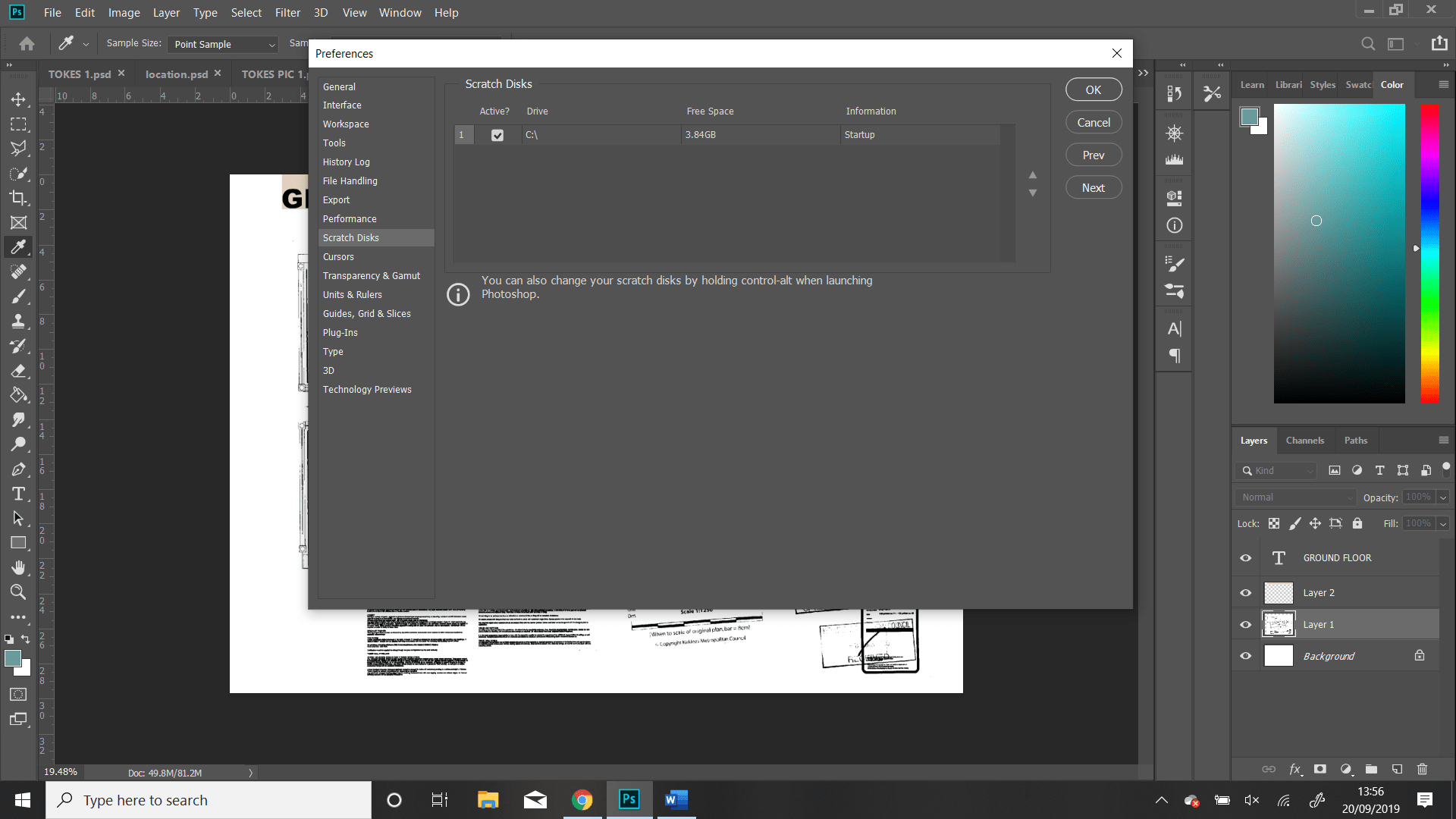
Task: Select the Crop tool
Action: pos(19,197)
